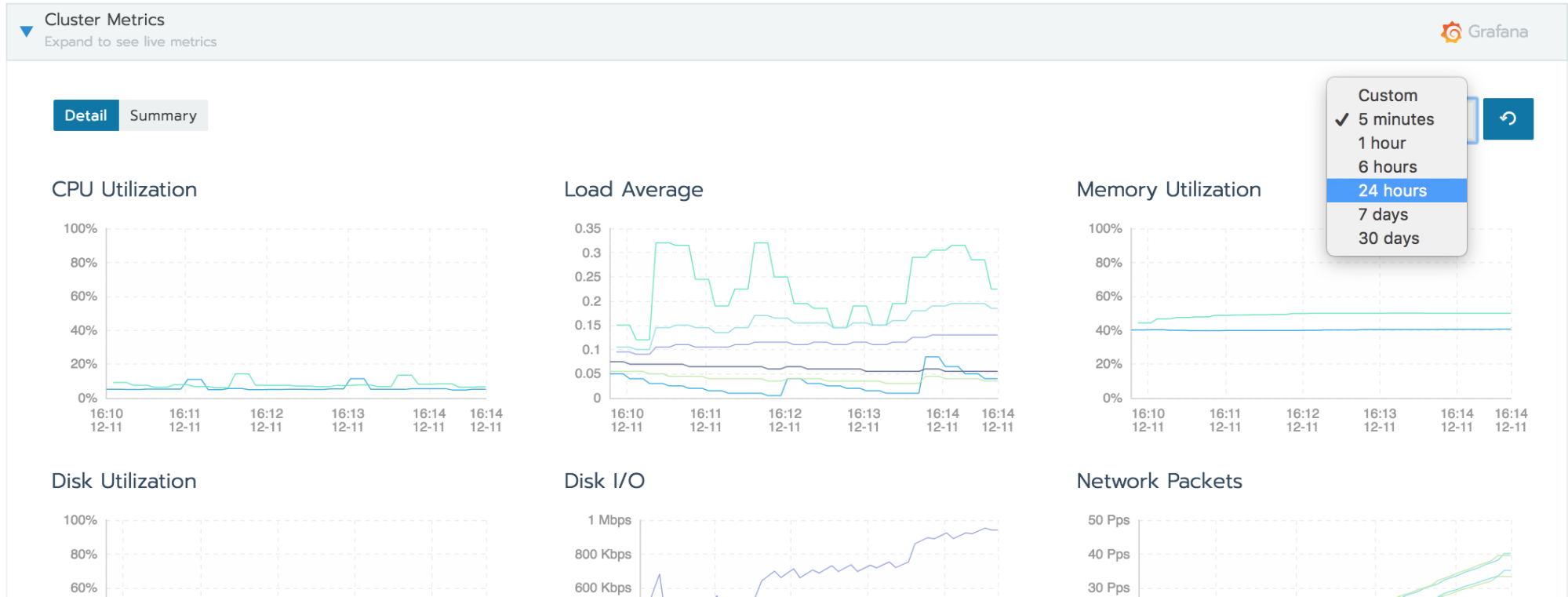Click the 1 Mbps label on Disk I/O axis
1568x597 pixels.
pyautogui.click(x=609, y=520)
